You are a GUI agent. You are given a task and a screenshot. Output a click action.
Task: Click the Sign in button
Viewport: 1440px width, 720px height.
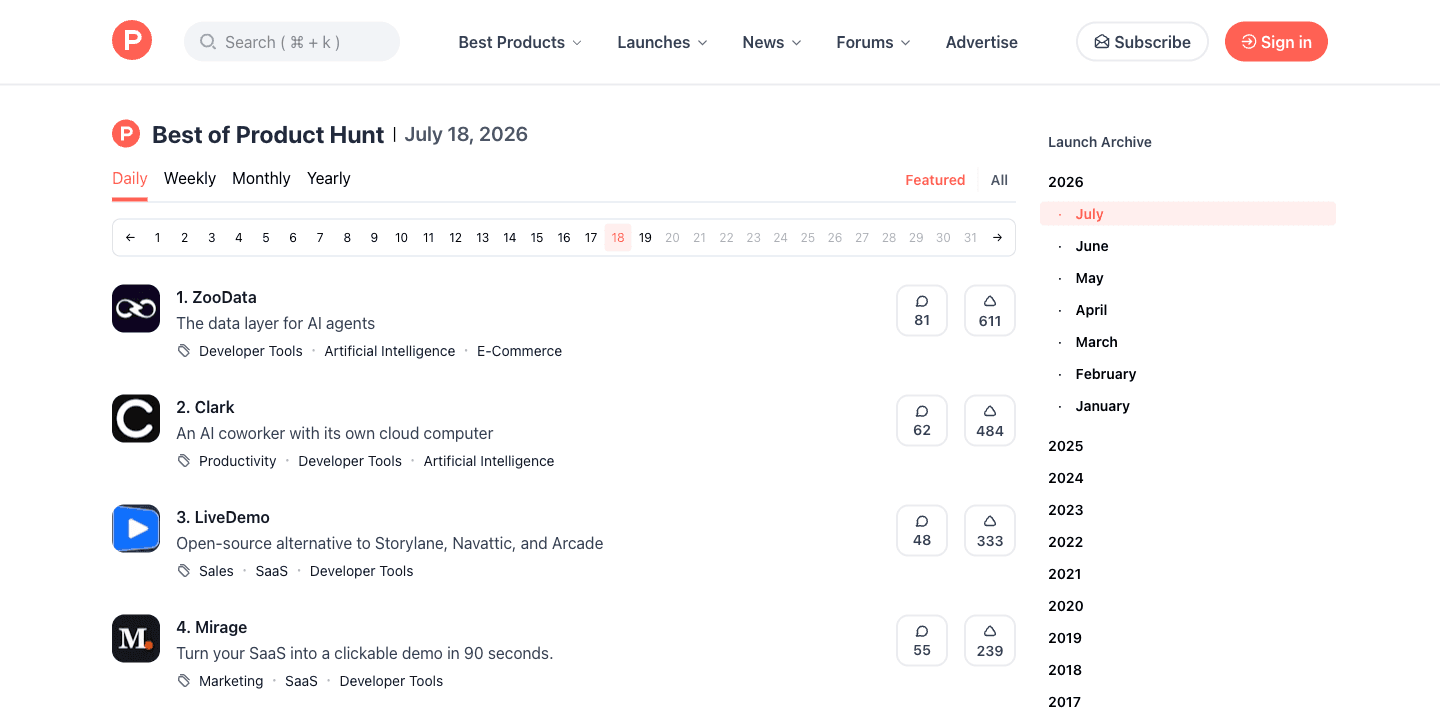pyautogui.click(x=1276, y=42)
